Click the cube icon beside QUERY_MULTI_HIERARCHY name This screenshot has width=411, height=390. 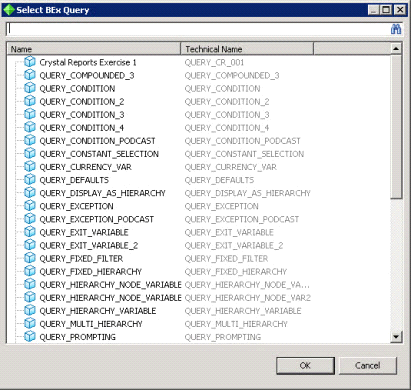[30, 323]
